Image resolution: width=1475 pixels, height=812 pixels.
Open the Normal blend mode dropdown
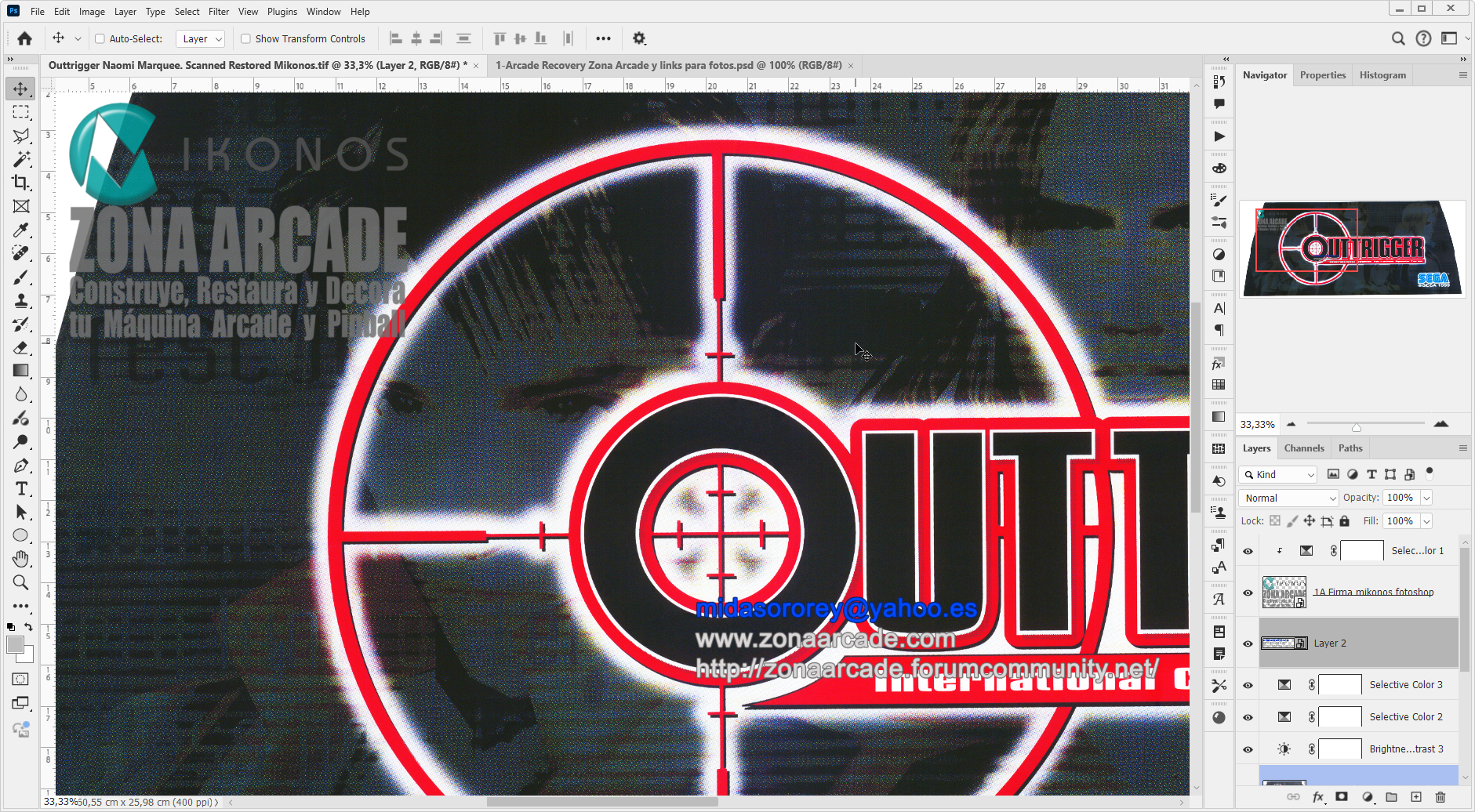(1289, 498)
